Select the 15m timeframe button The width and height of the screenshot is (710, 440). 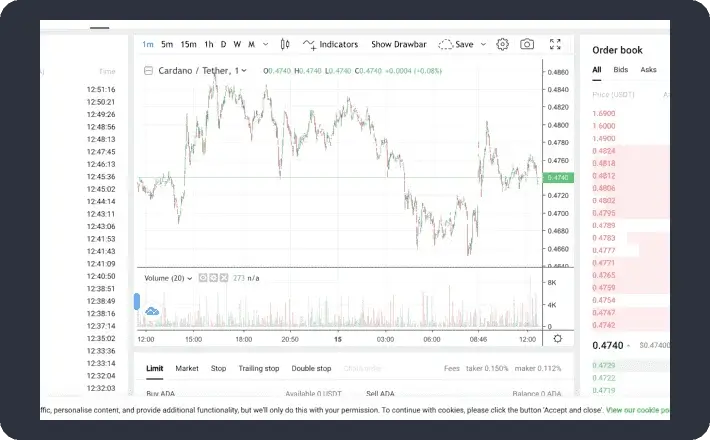tap(188, 44)
